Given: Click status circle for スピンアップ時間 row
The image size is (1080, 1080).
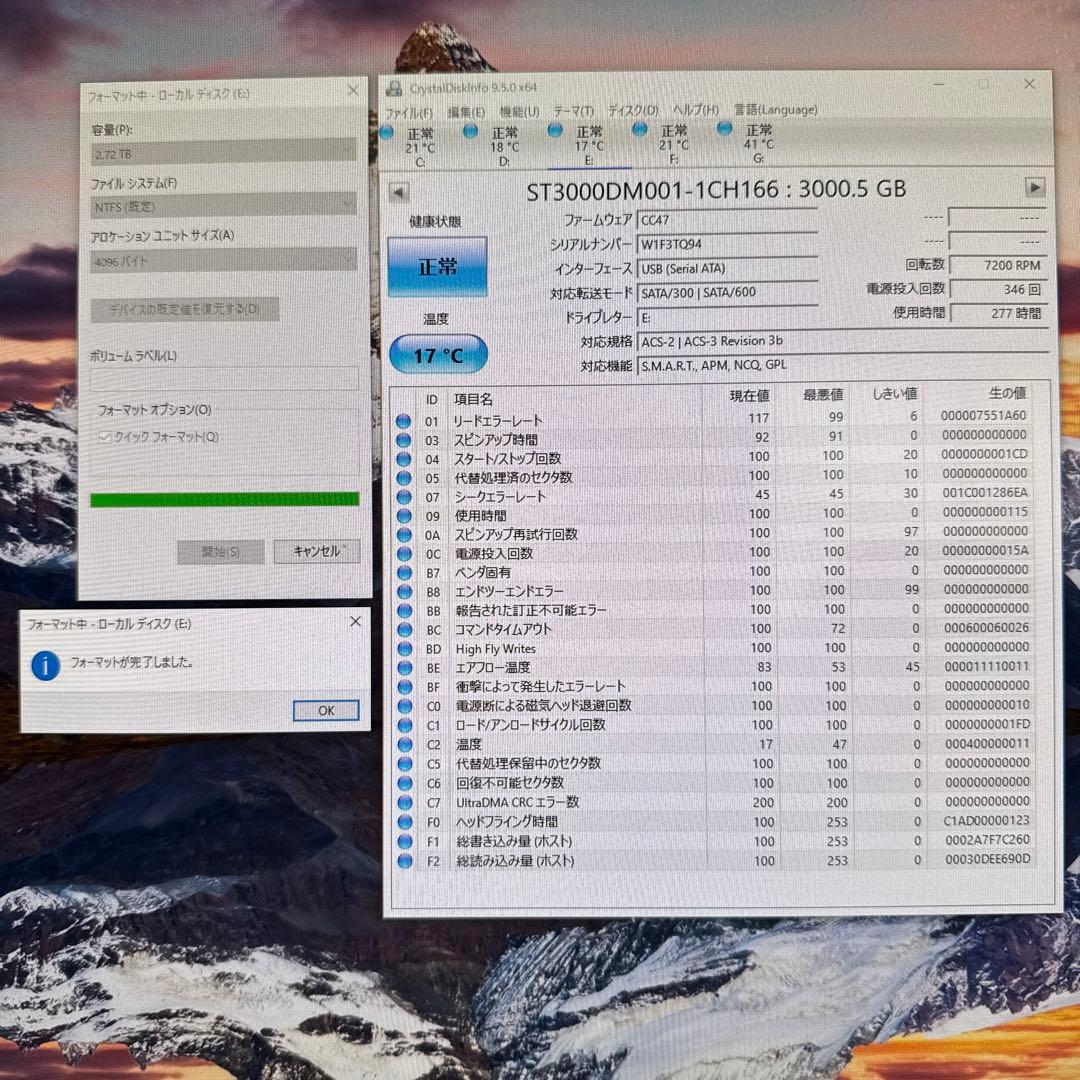Looking at the screenshot, I should pos(404,440).
